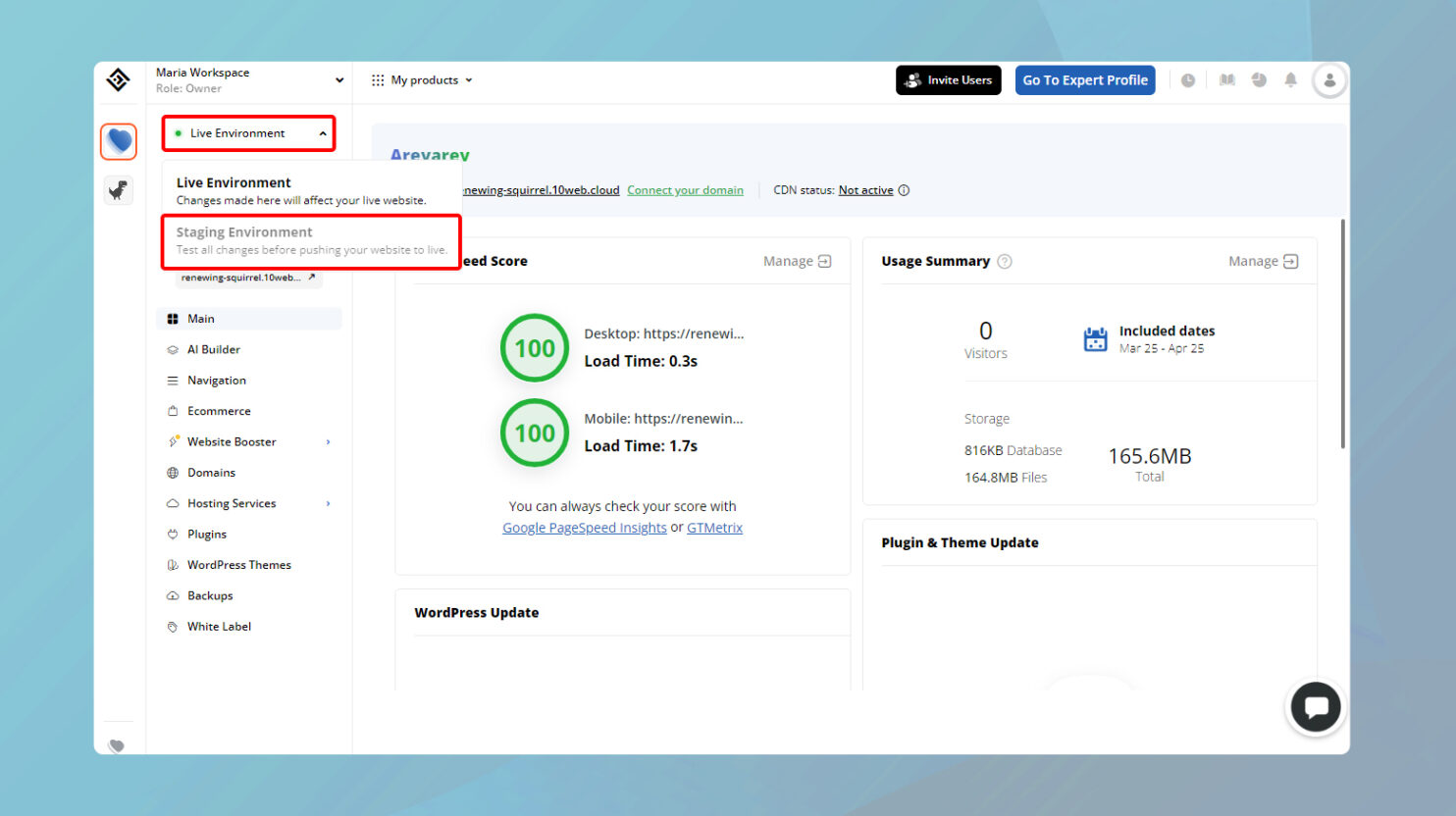Open the time tracking clock icon
1456x816 pixels.
1188,79
